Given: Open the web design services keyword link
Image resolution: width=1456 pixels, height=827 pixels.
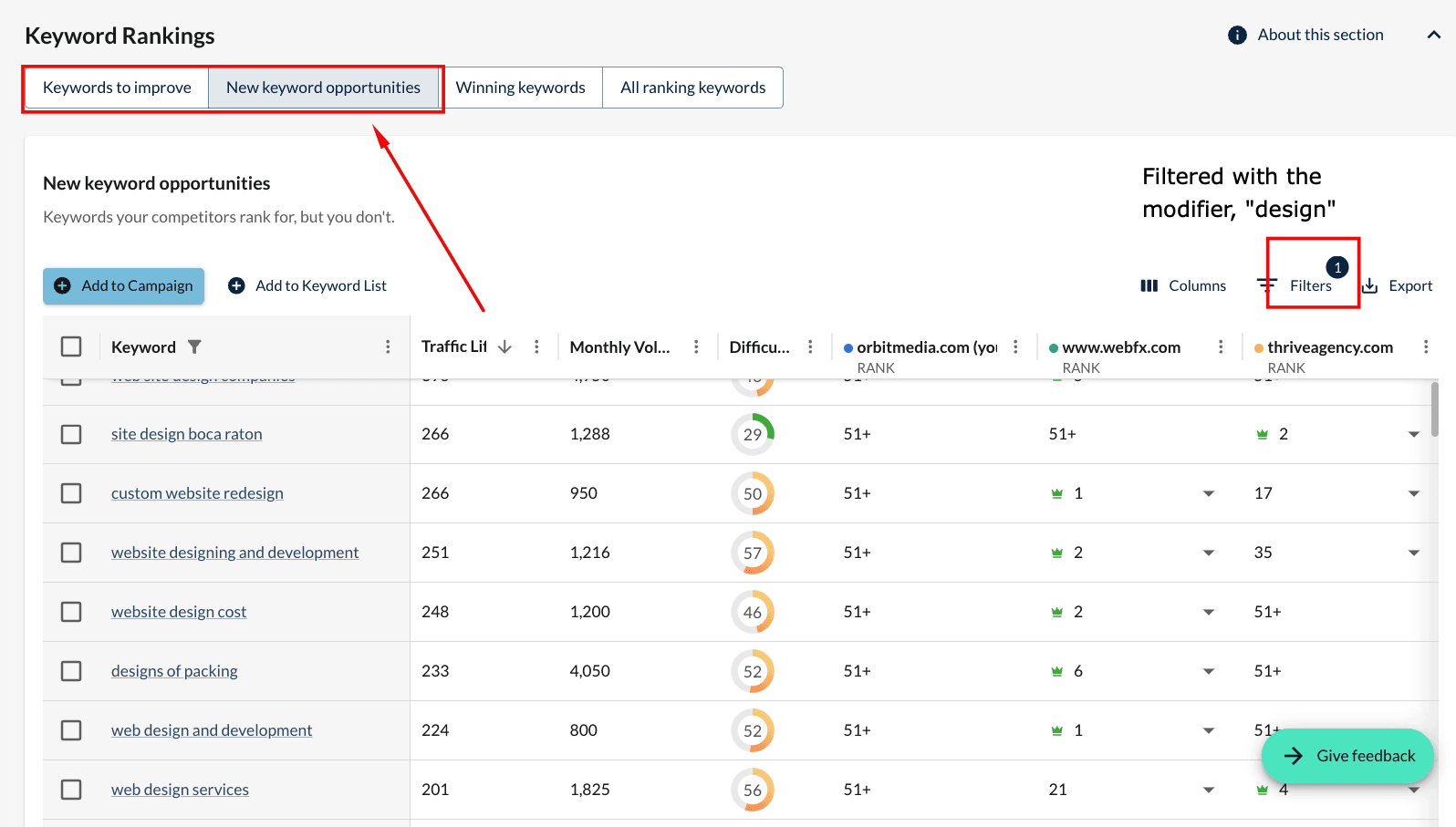Looking at the screenshot, I should [x=180, y=790].
